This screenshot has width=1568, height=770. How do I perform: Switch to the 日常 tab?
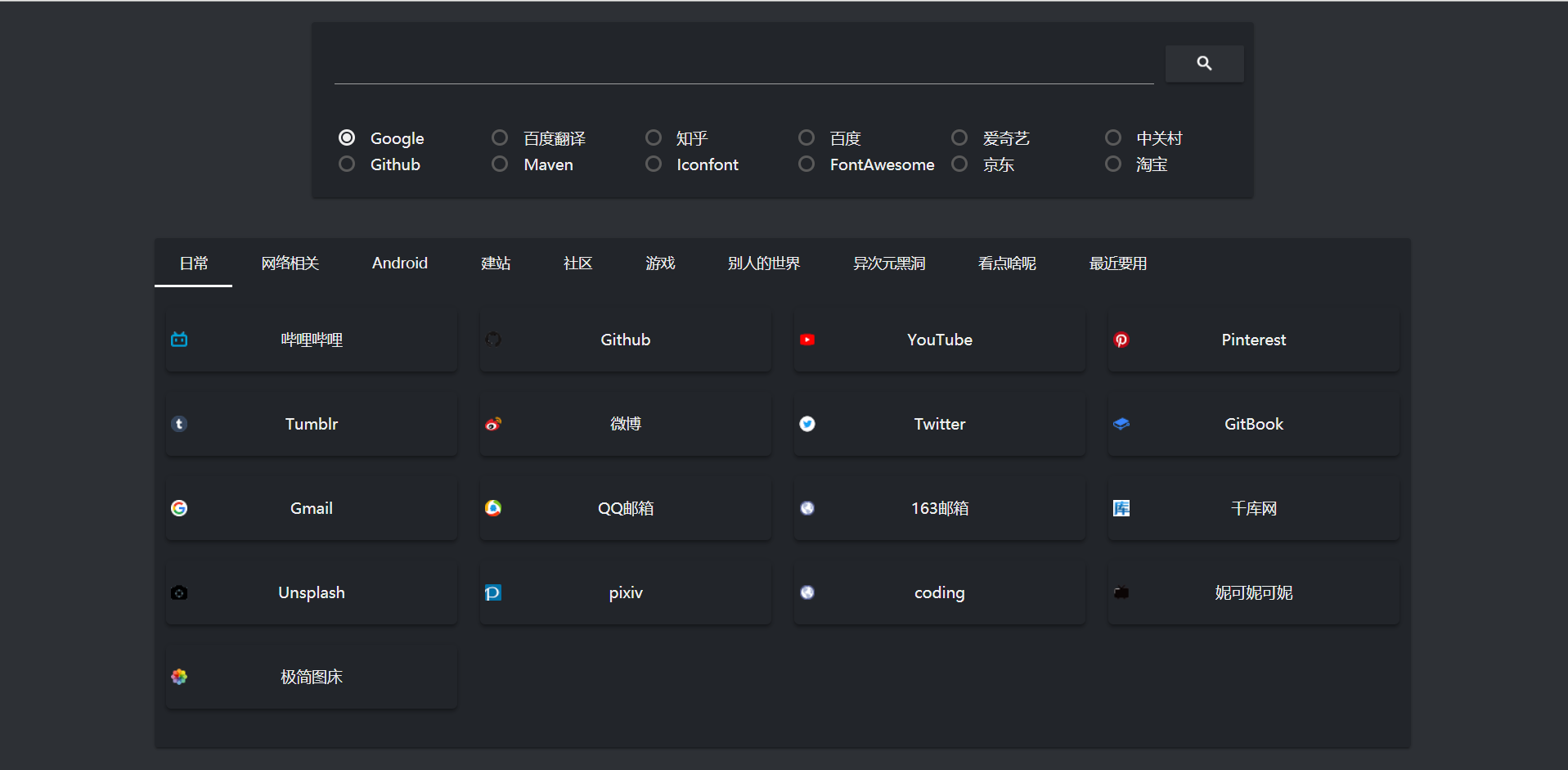point(194,263)
